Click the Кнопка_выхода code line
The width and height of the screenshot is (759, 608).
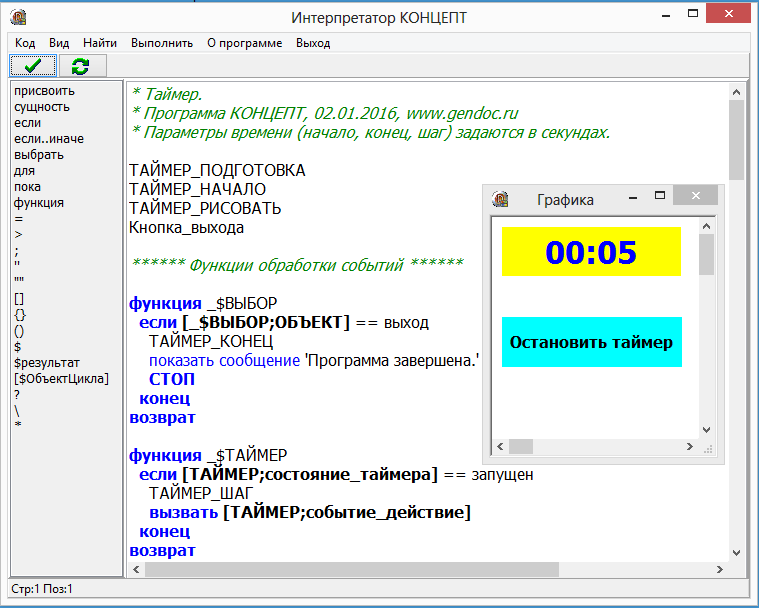point(186,228)
